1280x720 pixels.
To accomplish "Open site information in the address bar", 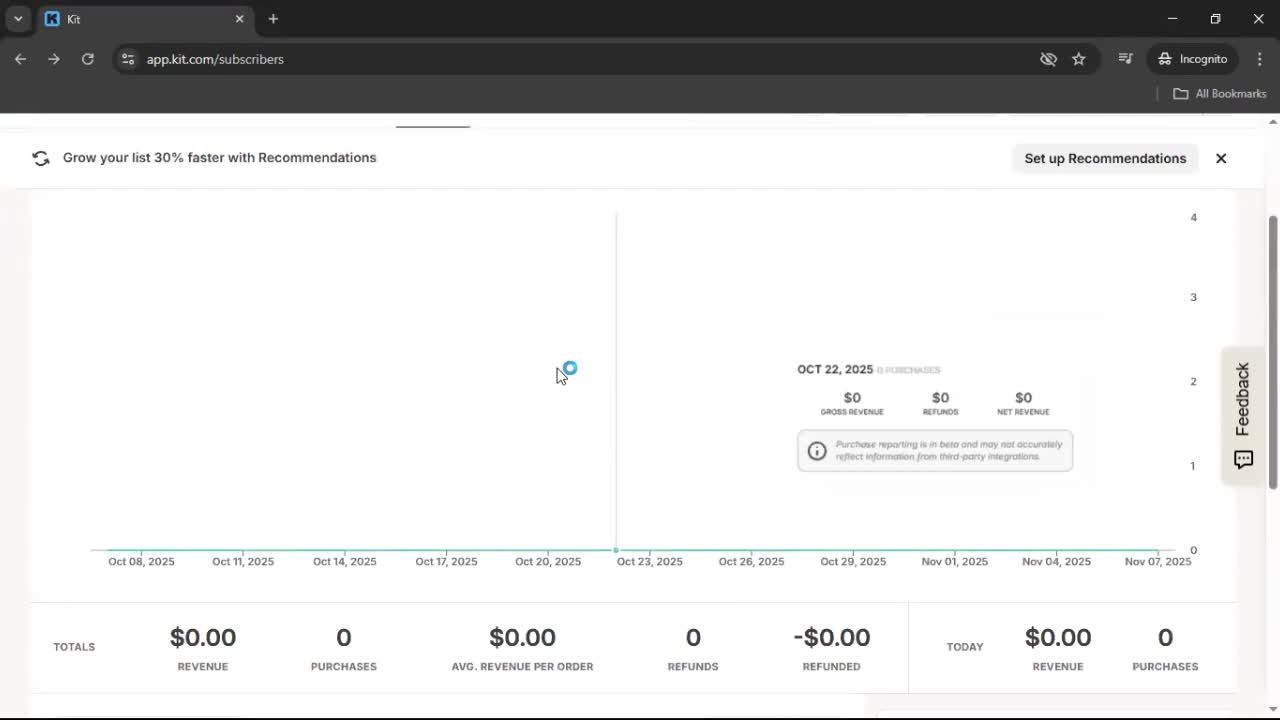I will tap(128, 59).
